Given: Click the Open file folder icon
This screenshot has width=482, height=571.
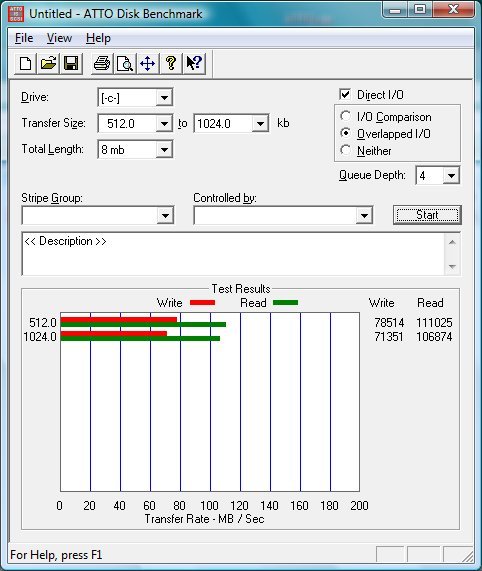Looking at the screenshot, I should coord(48,64).
